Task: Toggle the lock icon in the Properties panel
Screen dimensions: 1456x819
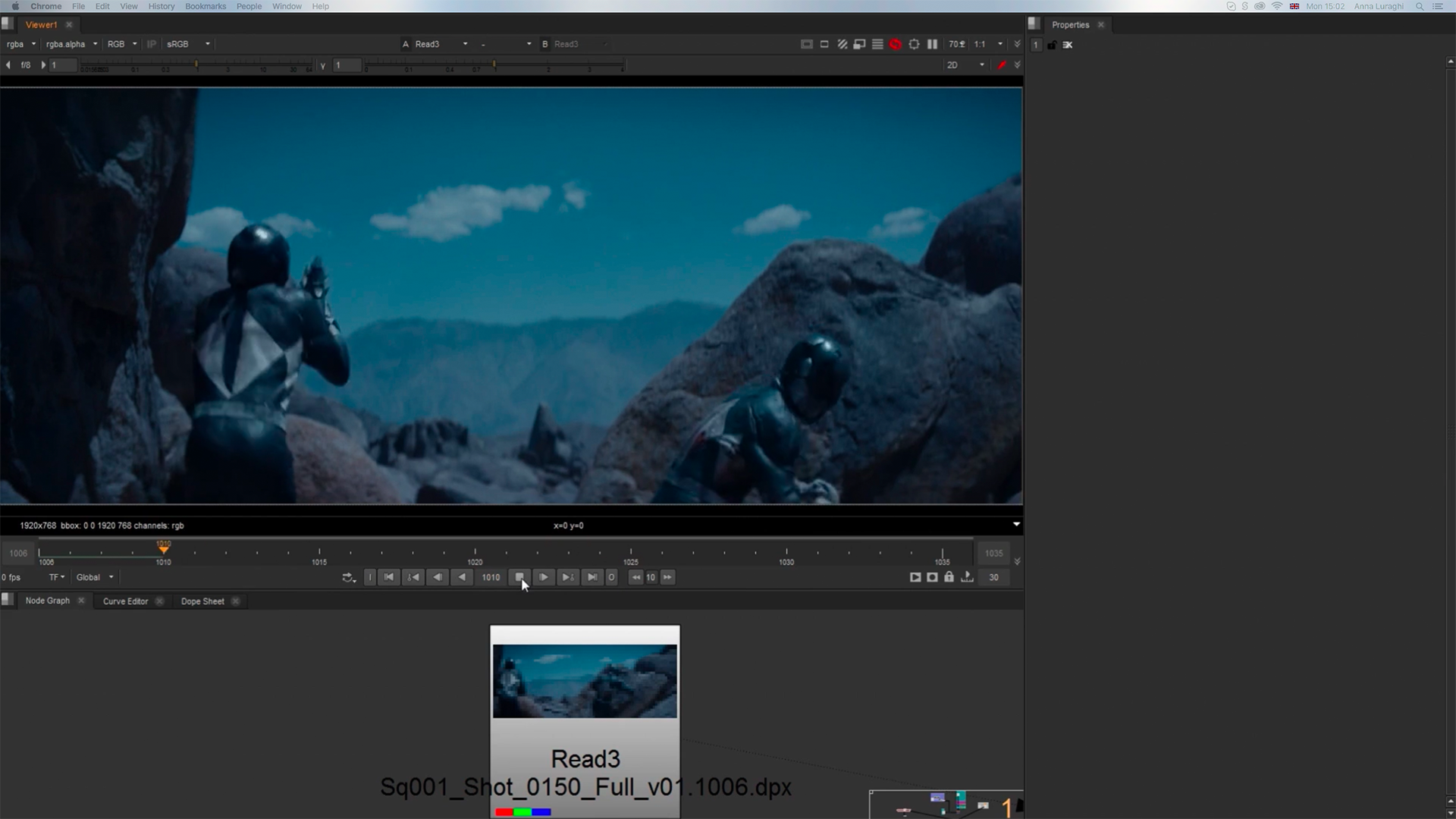Action: (x=1052, y=45)
